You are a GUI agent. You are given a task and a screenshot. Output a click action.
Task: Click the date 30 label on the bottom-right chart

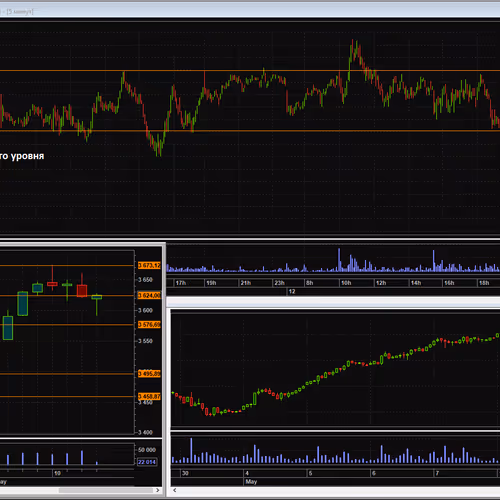(185, 473)
